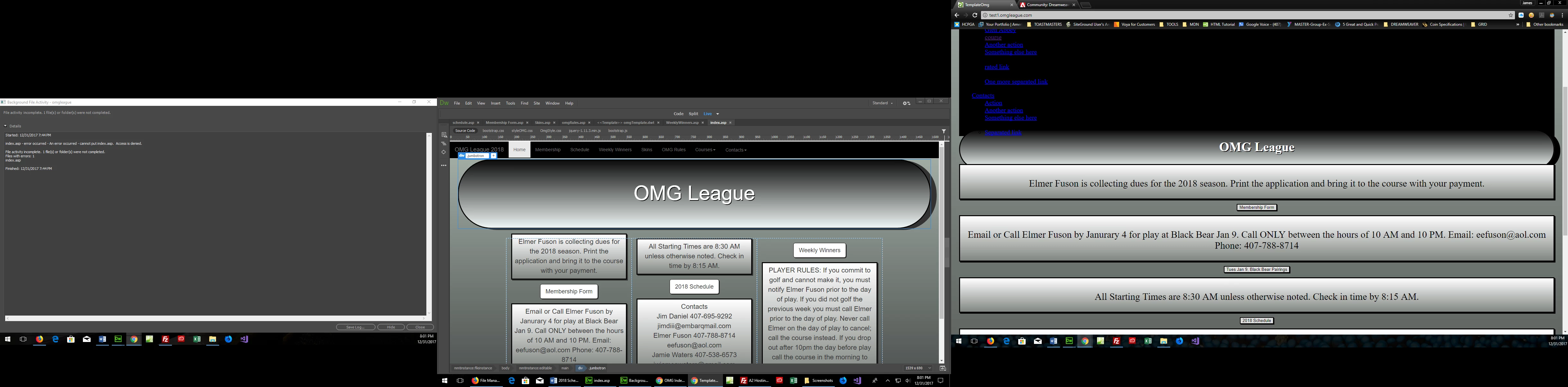Click the three-dots more tools icon
This screenshot has width=1568, height=387.
[x=444, y=165]
